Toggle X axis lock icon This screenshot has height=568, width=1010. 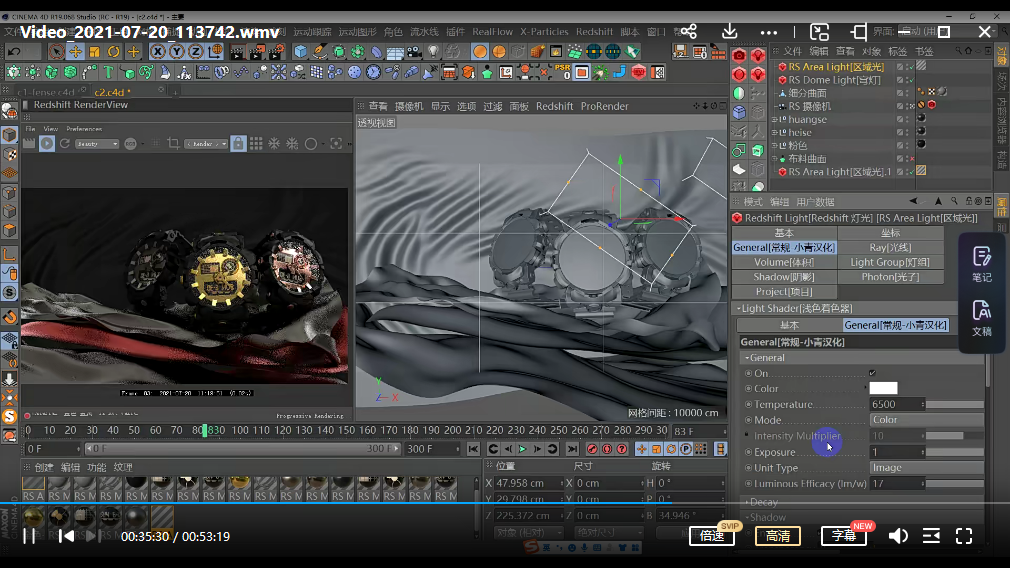158,52
